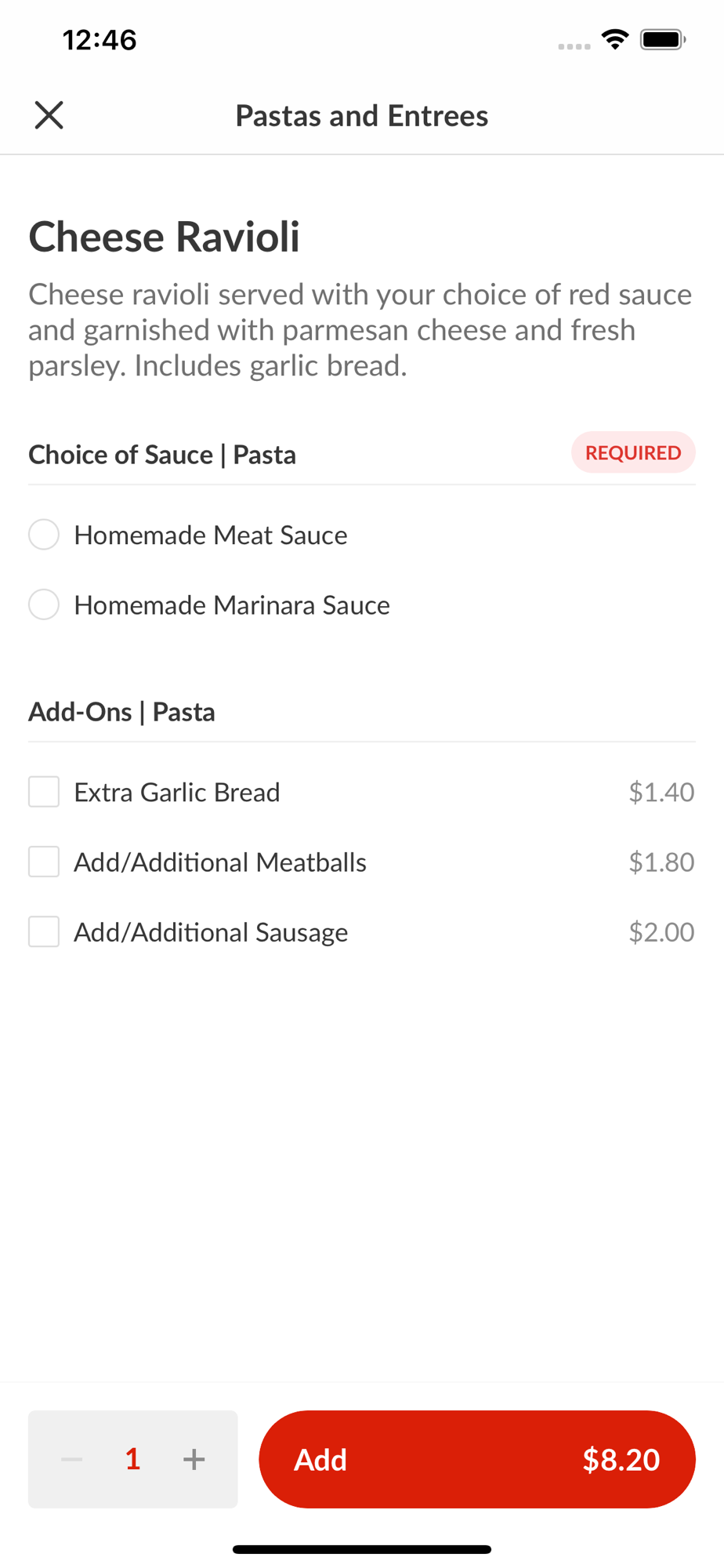Image resolution: width=724 pixels, height=1568 pixels.
Task: Tap the quantity number 1
Action: tap(133, 1459)
